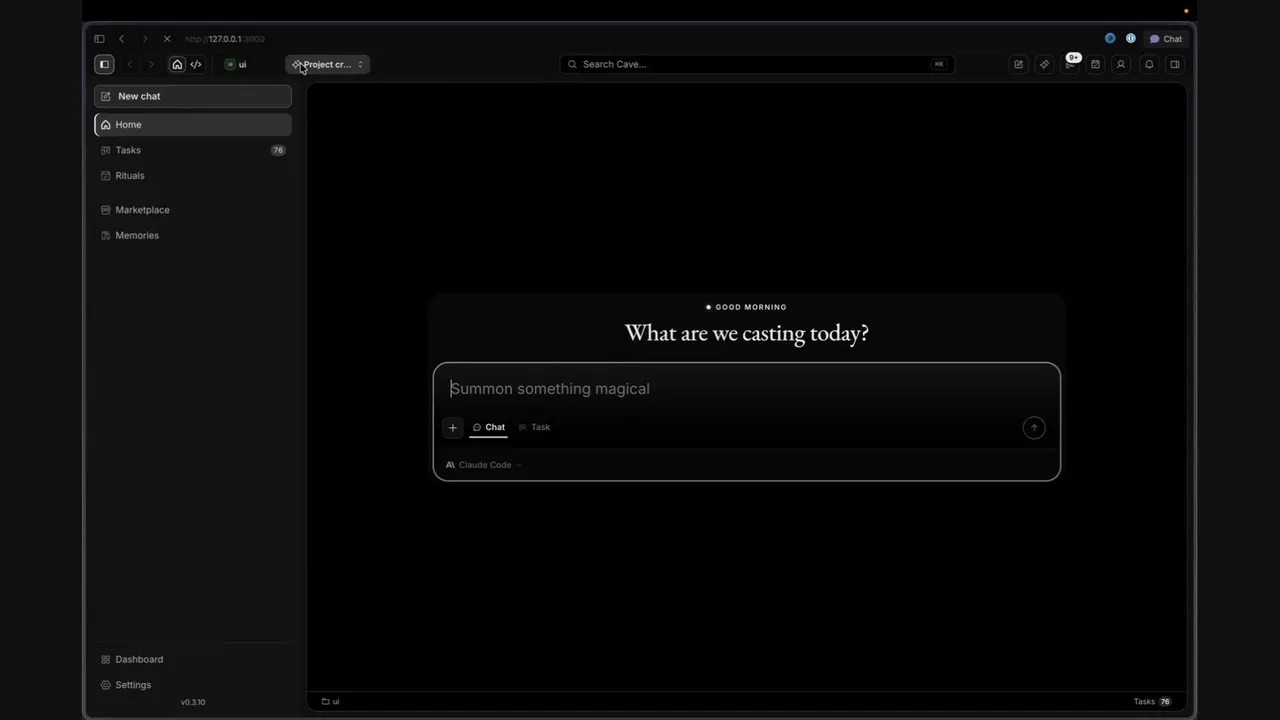Click Tasks 76 in the status bar
The height and width of the screenshot is (720, 1280).
(1152, 702)
